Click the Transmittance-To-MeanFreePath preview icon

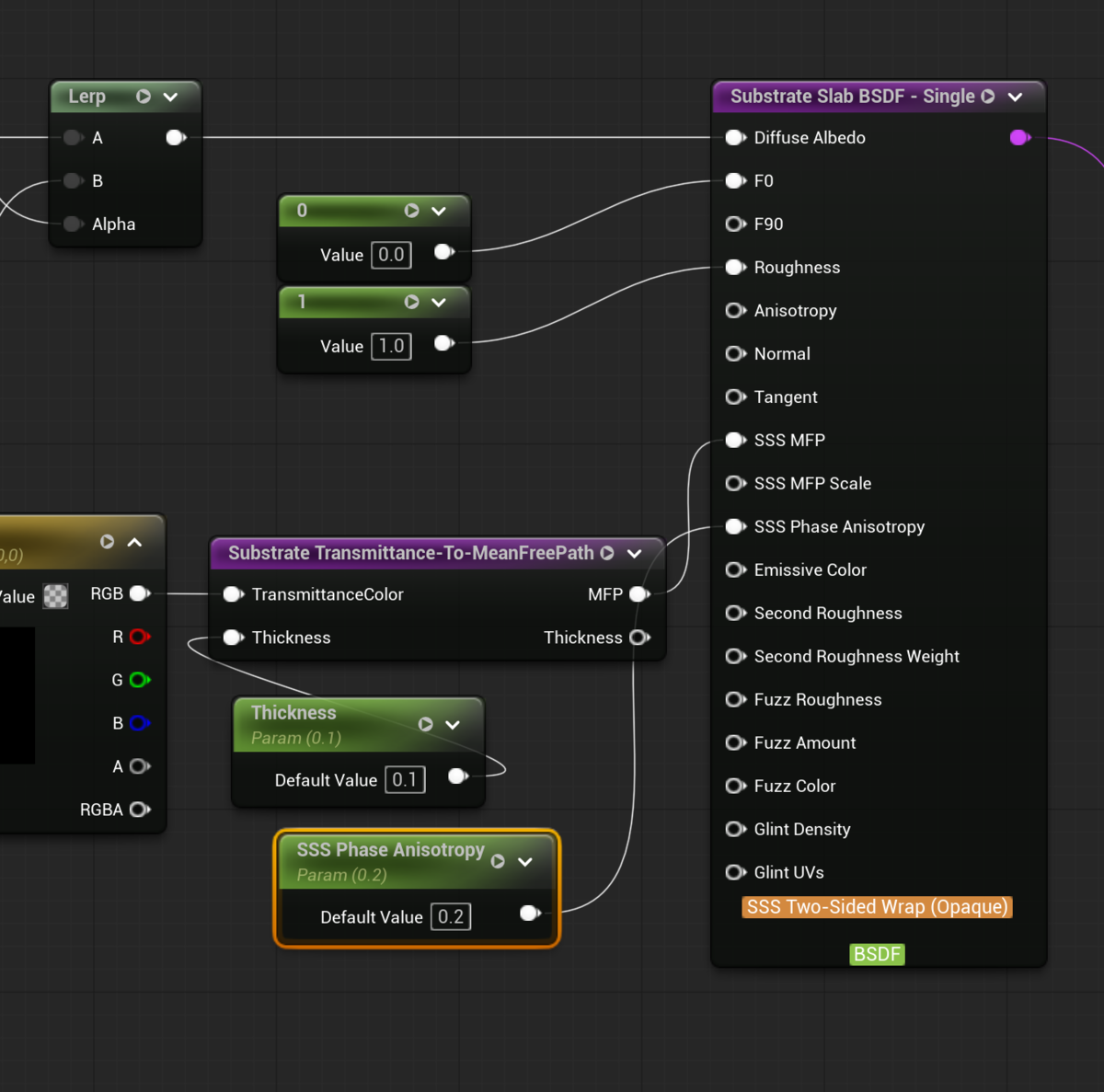pos(607,554)
